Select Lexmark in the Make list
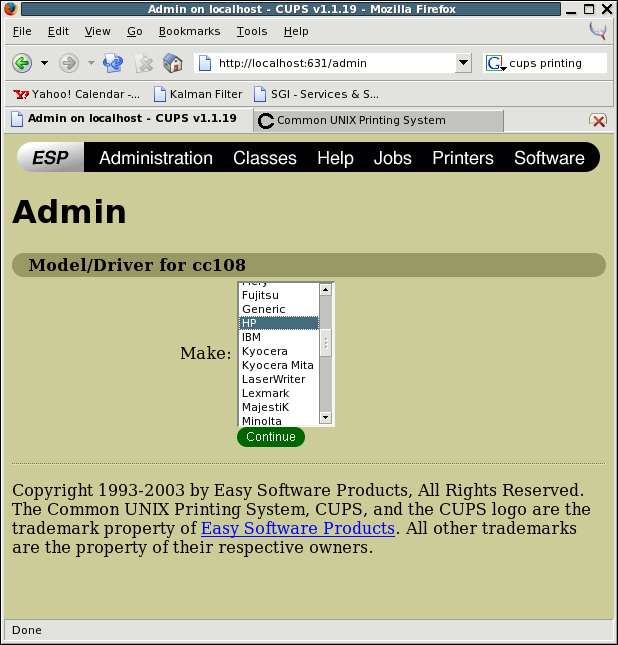 click(x=279, y=393)
